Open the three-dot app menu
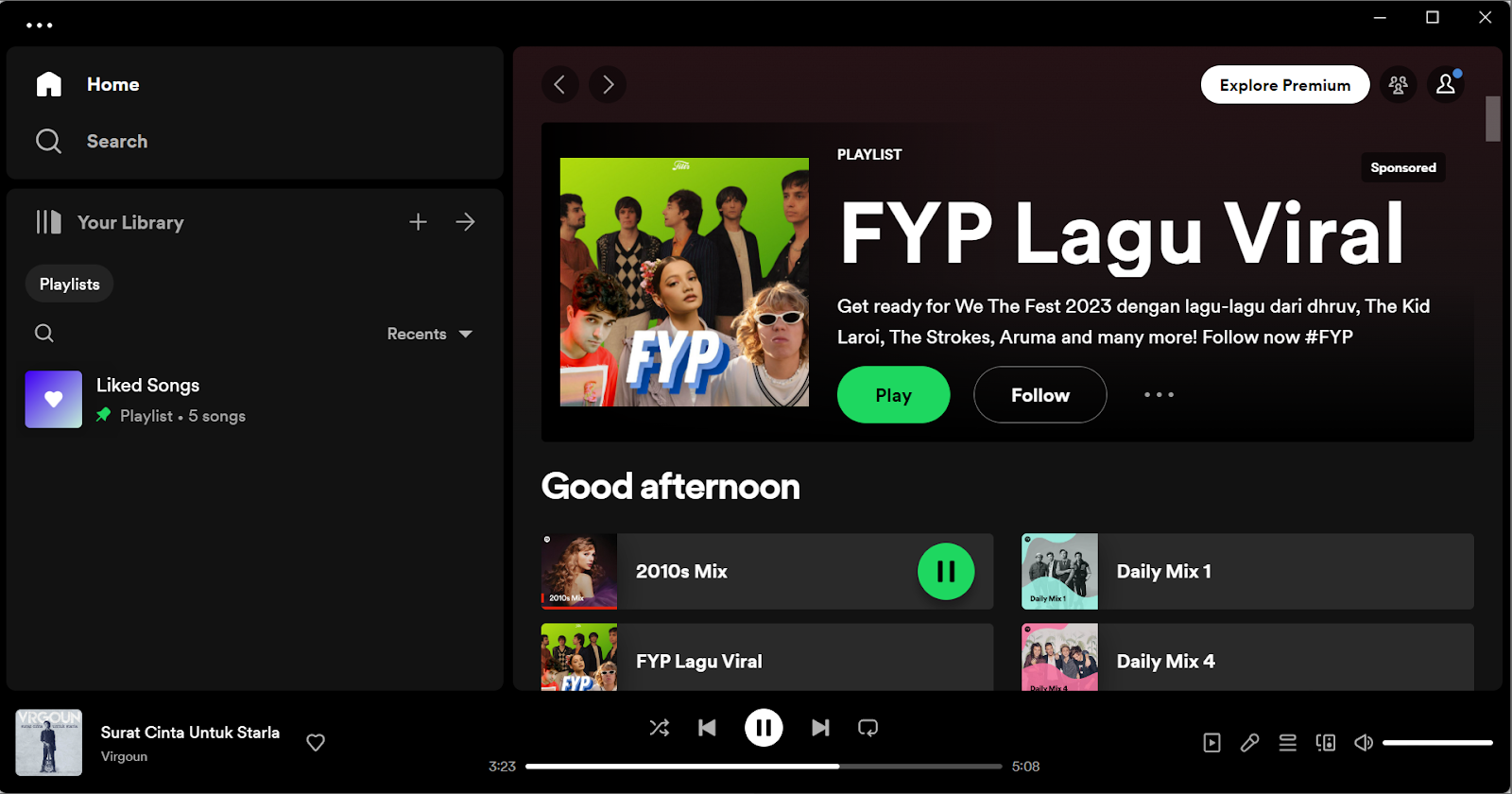The height and width of the screenshot is (794, 1512). pyautogui.click(x=40, y=26)
